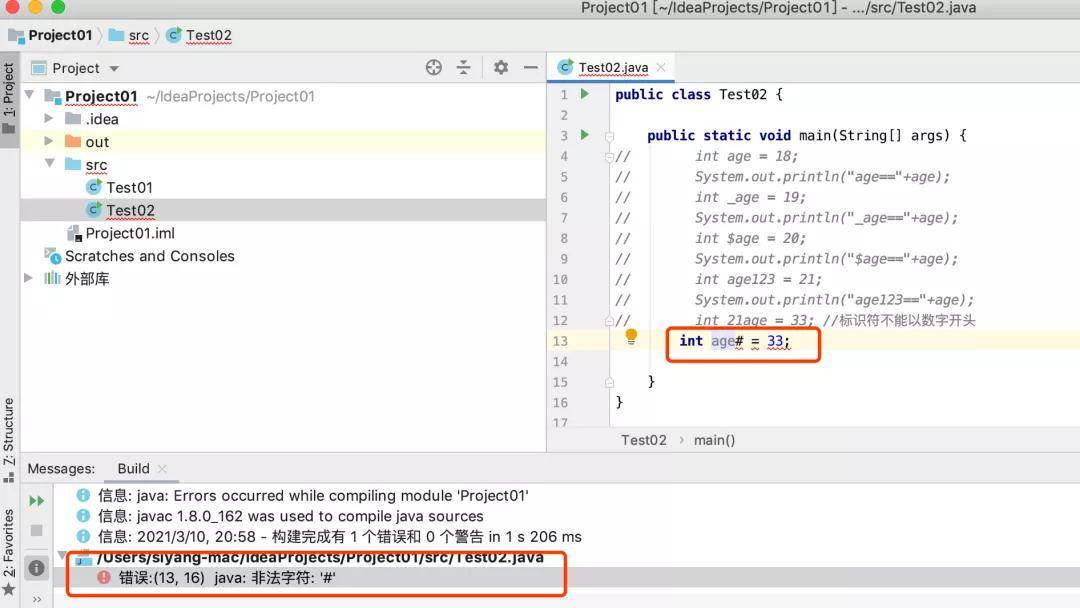Click main() in editor bottom breadcrumb
This screenshot has height=608, width=1080.
714,440
